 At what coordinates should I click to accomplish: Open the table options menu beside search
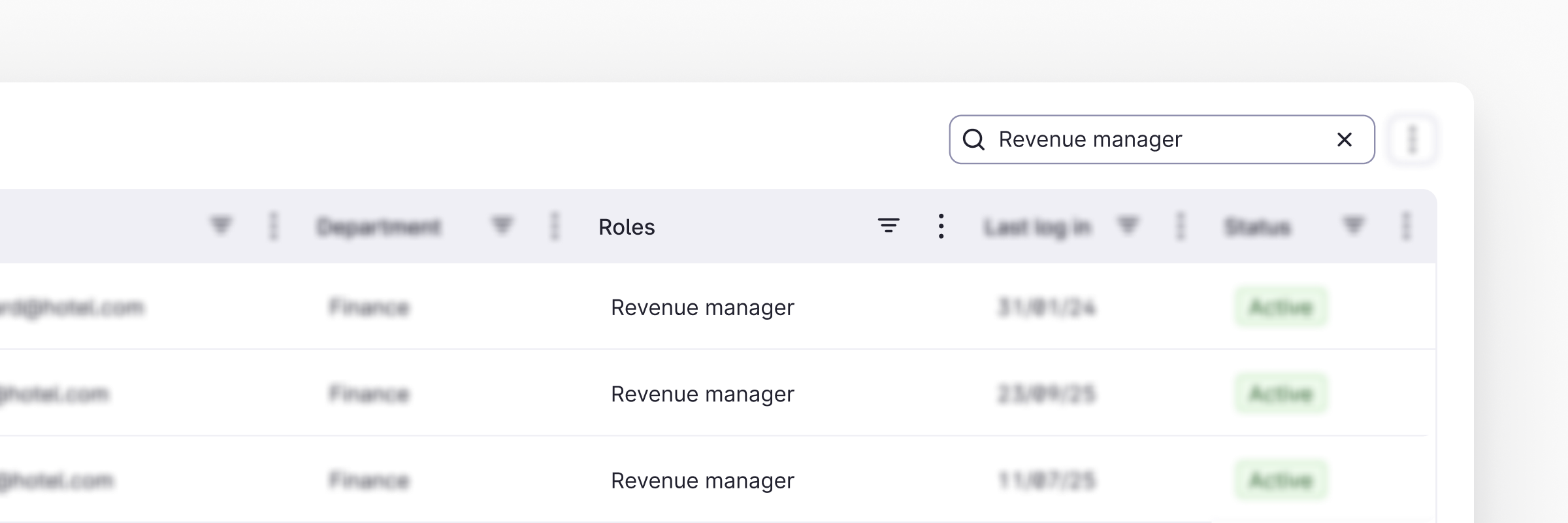[1412, 139]
